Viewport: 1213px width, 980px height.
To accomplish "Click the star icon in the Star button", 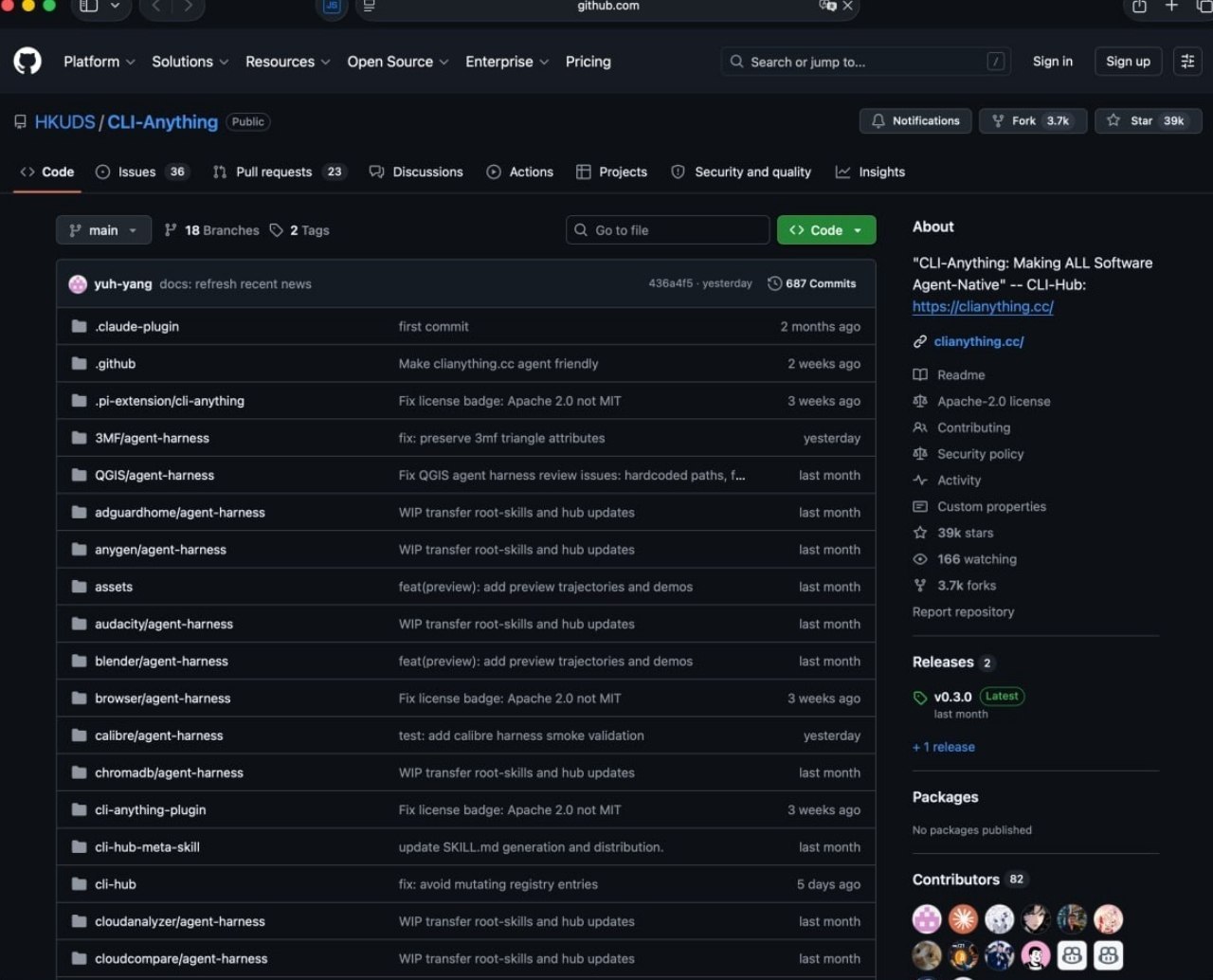I will coord(1113,121).
